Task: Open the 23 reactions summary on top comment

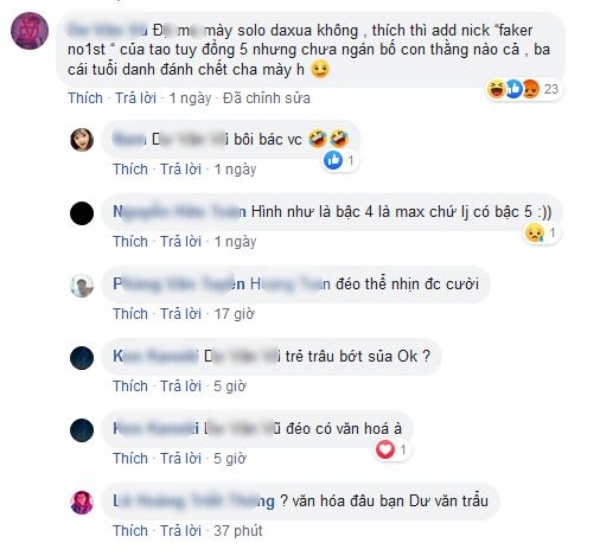Action: (x=523, y=89)
